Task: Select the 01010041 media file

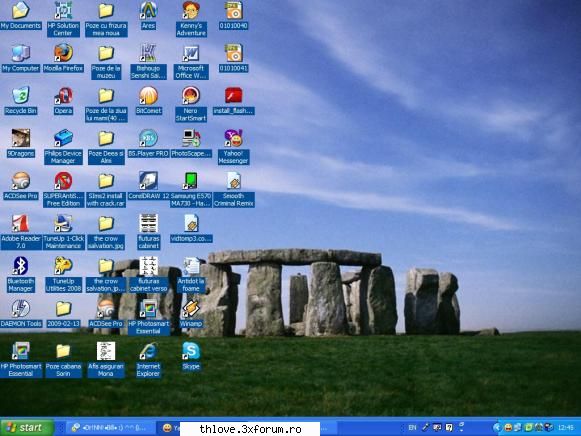Action: (233, 58)
